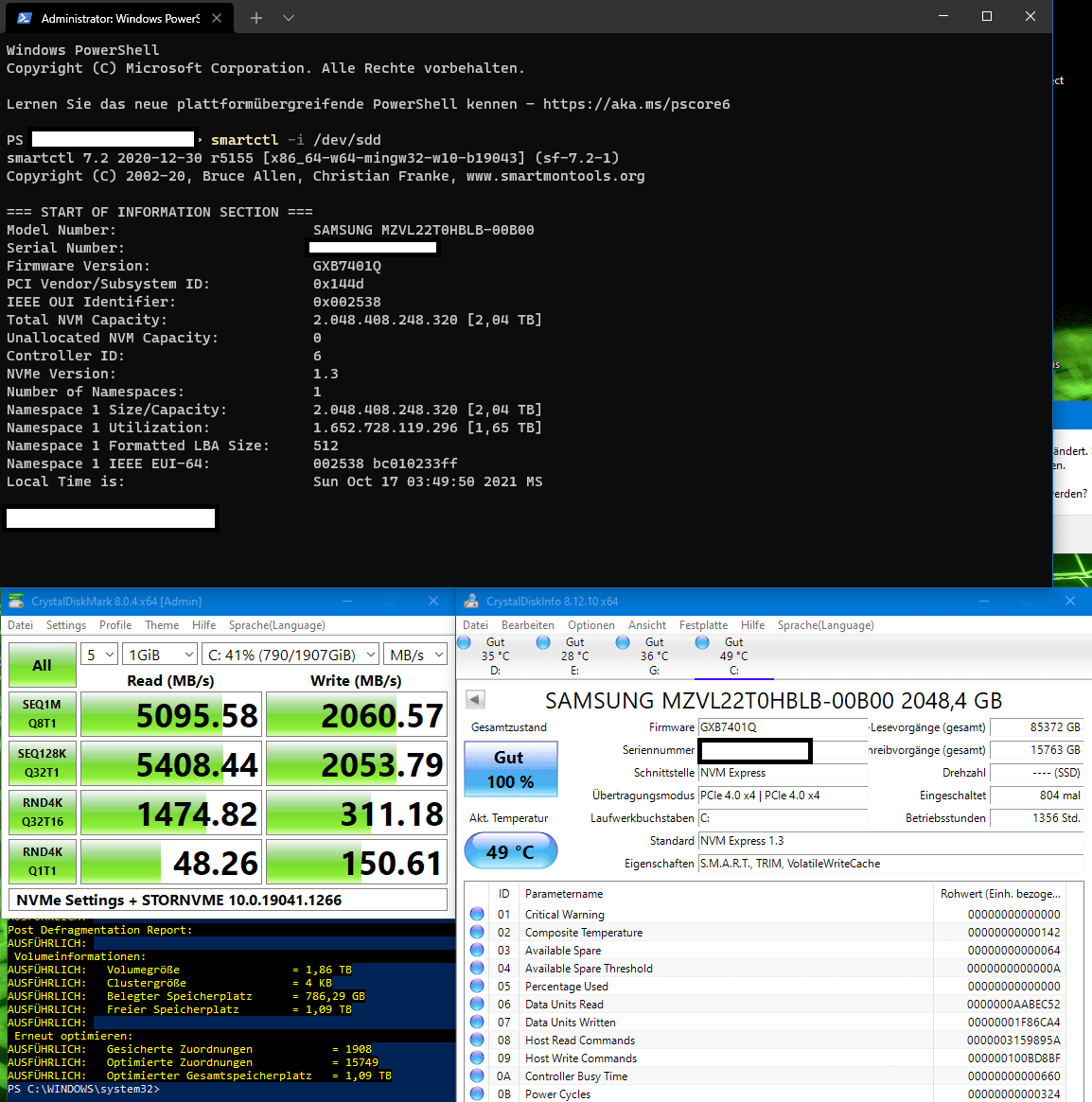
Task: Run the SEQ1M Q8T1 test
Action: (43, 714)
